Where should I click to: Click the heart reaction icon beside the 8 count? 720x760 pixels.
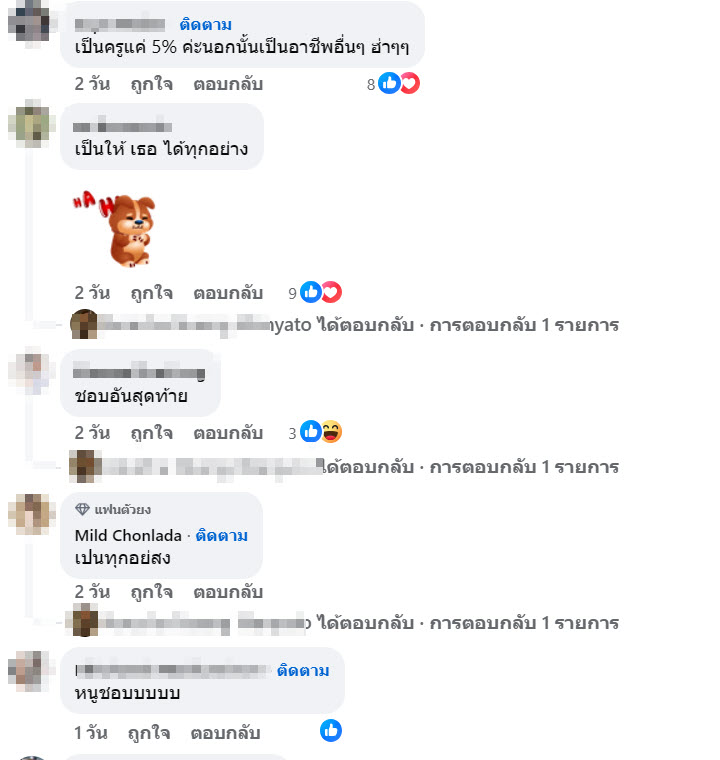point(410,83)
